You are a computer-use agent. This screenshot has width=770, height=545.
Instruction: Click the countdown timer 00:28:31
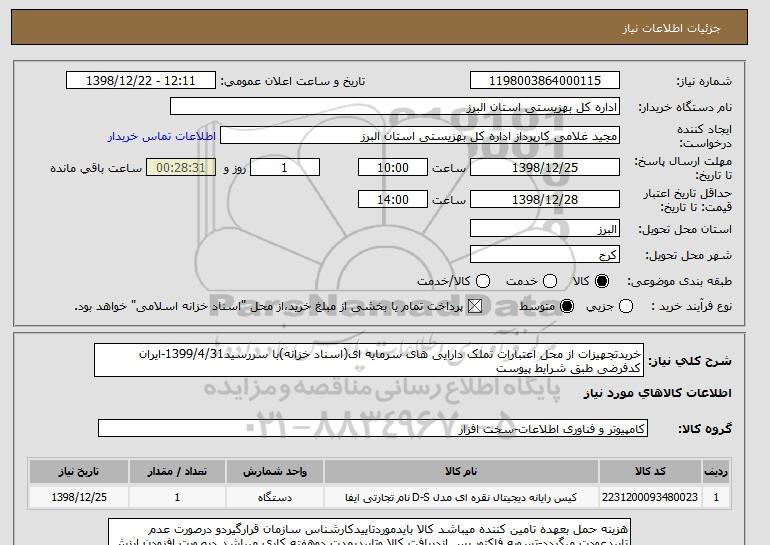pos(181,167)
